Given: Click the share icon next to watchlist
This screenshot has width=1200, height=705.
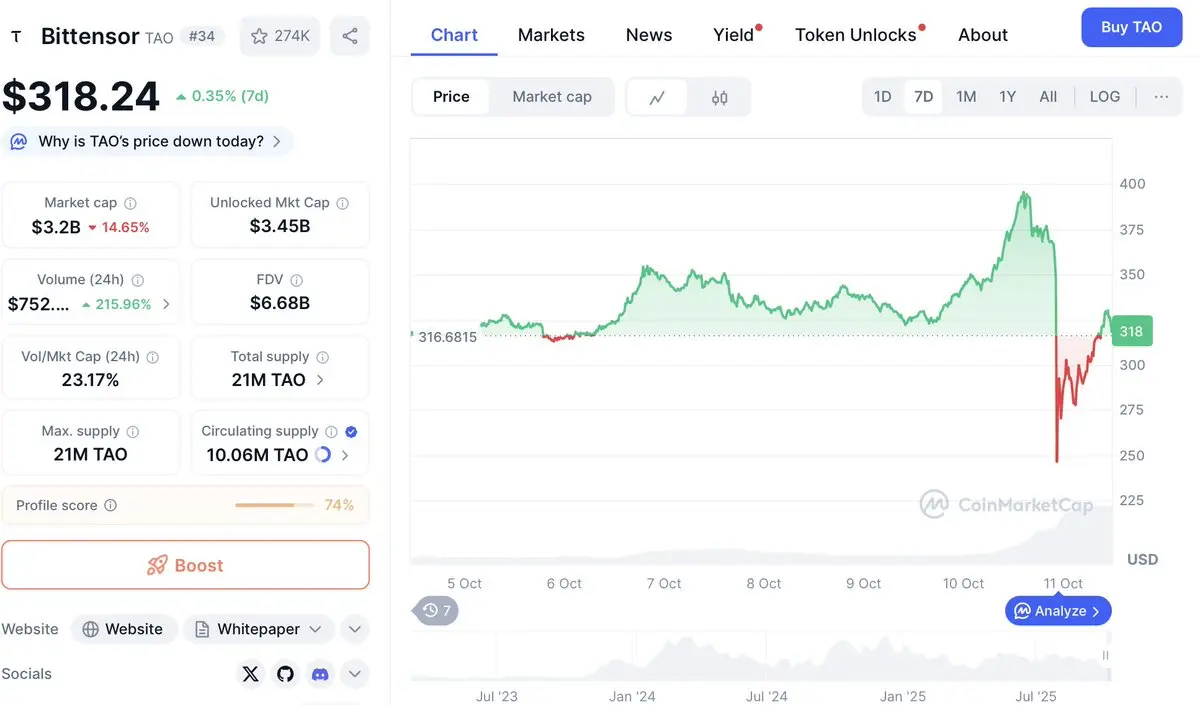Looking at the screenshot, I should point(350,36).
